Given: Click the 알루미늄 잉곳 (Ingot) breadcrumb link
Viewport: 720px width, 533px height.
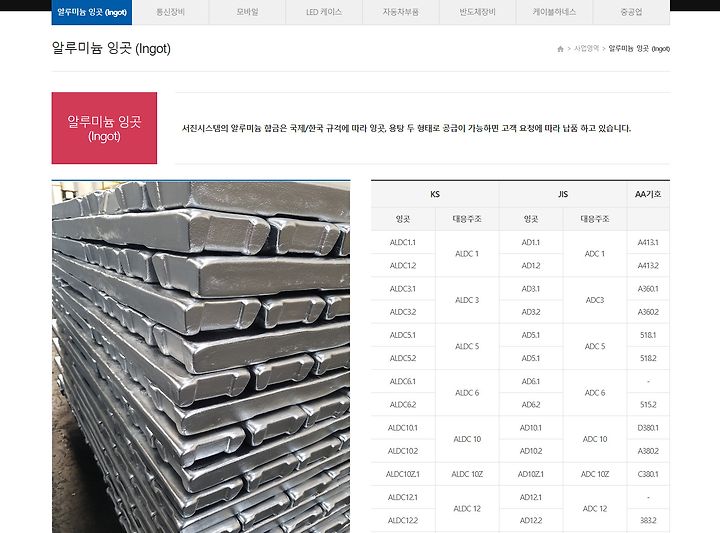Looking at the screenshot, I should click(639, 49).
